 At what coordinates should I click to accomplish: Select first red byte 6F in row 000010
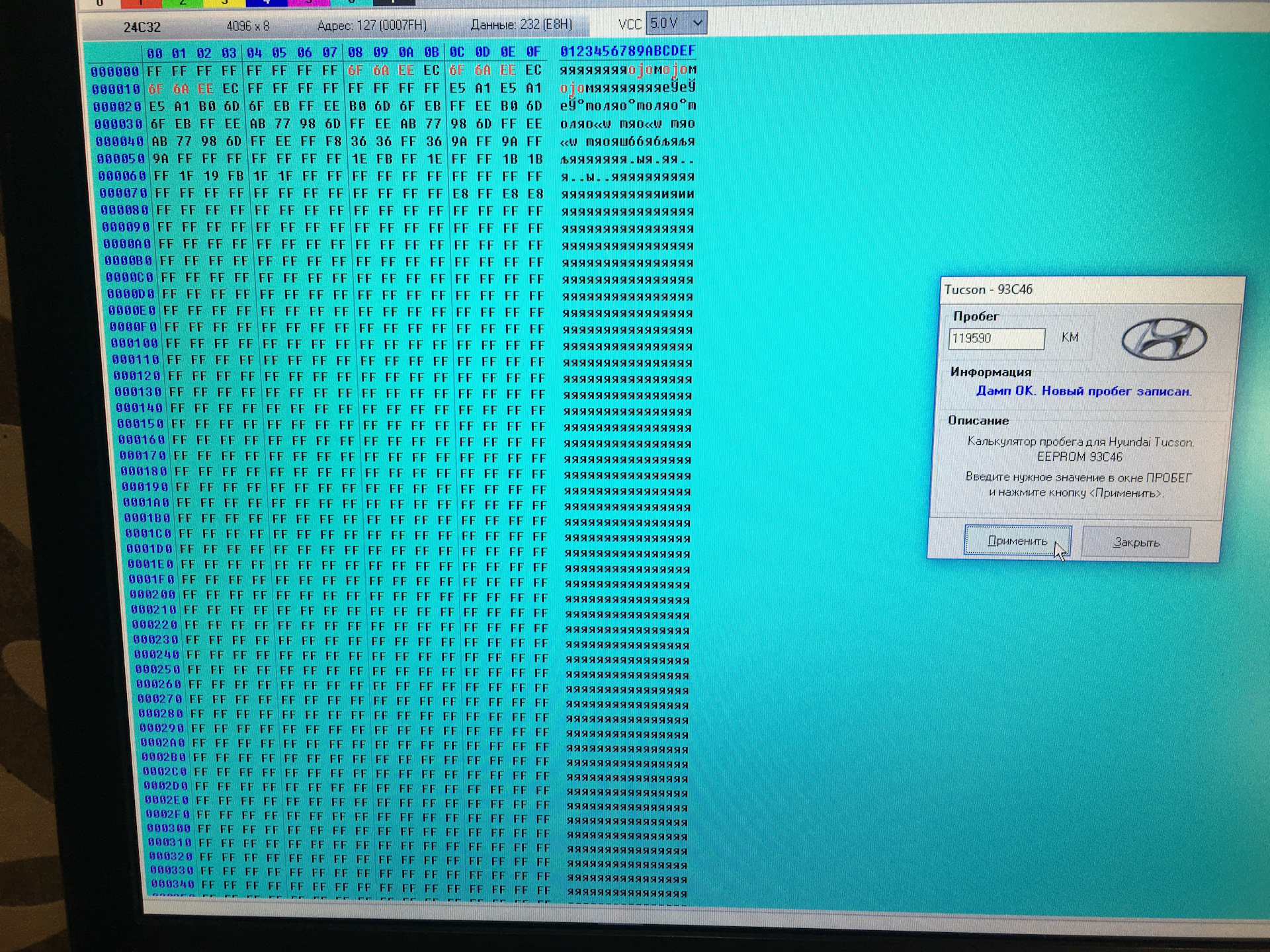155,89
